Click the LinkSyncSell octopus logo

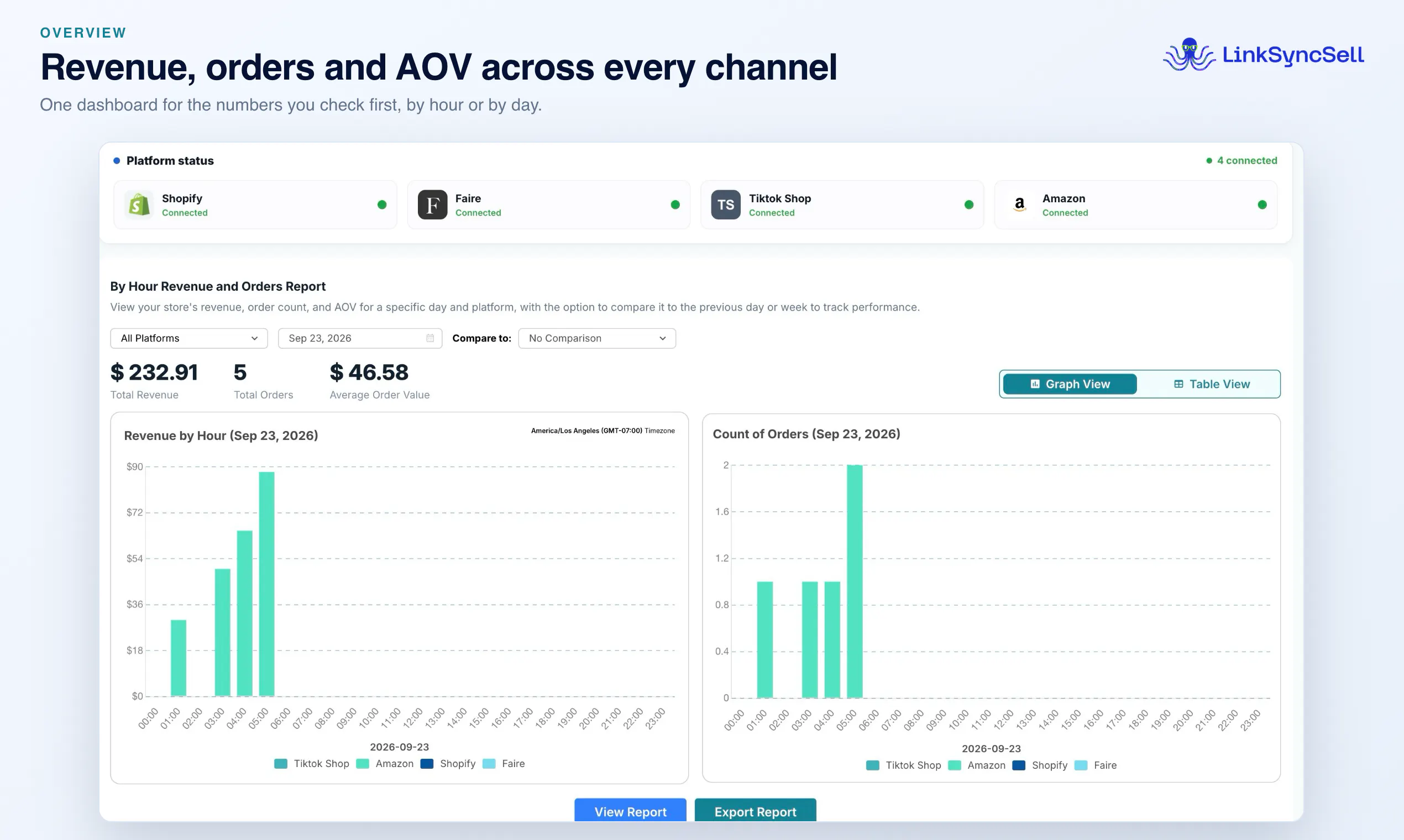[1189, 54]
